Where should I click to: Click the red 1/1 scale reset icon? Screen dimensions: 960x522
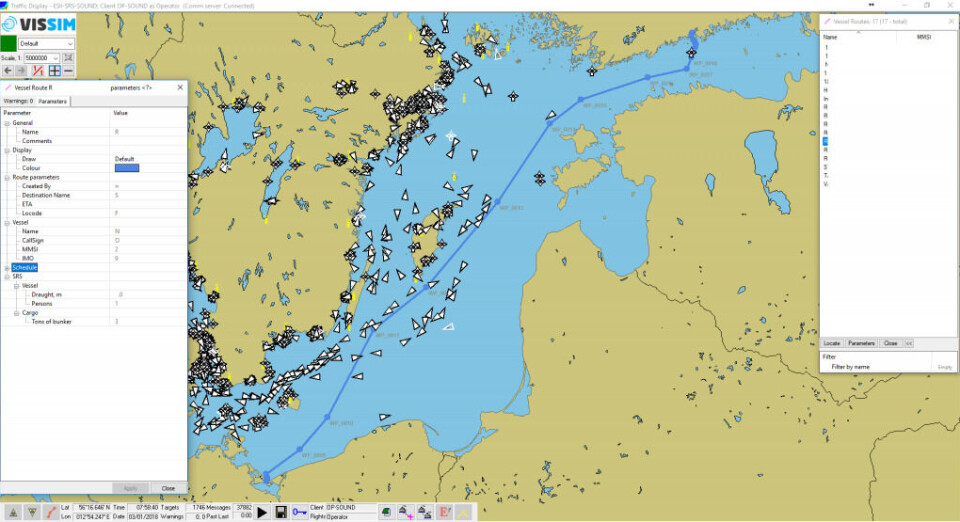38,71
